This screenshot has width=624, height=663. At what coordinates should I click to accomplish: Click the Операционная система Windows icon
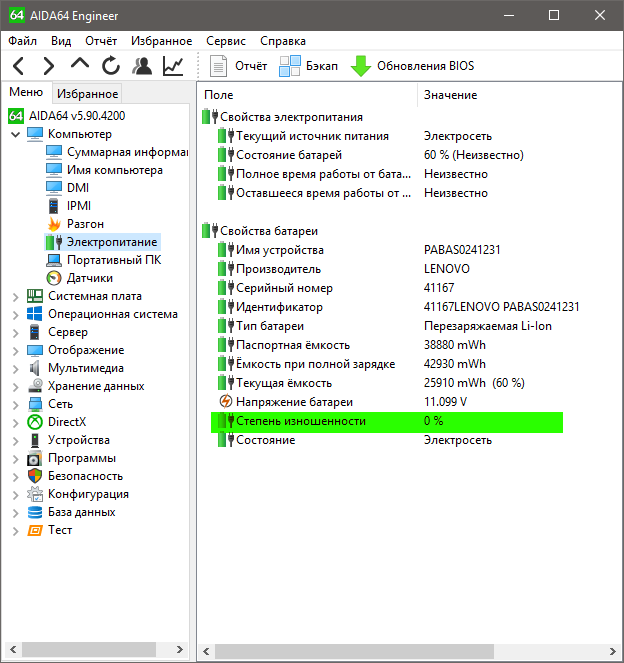coord(35,314)
